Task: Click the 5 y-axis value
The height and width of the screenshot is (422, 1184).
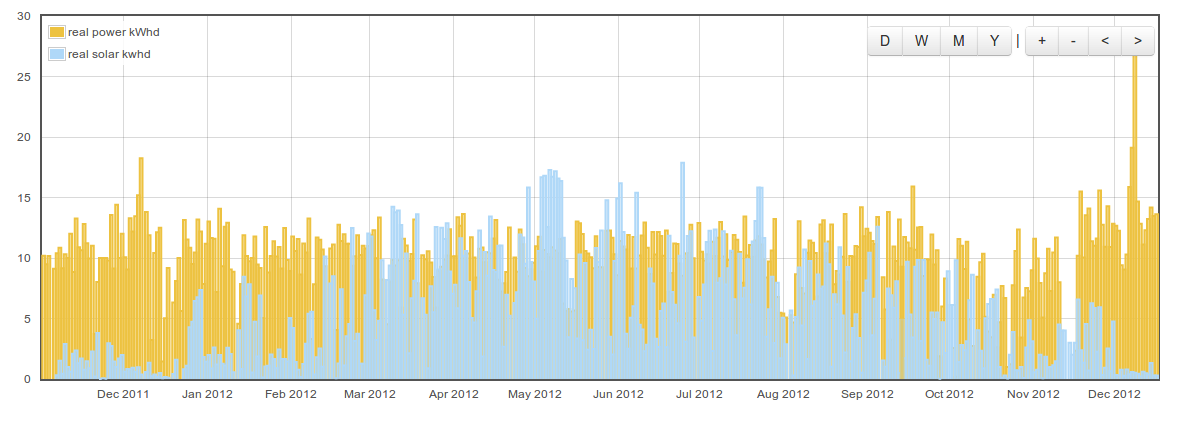Action: click(27, 319)
